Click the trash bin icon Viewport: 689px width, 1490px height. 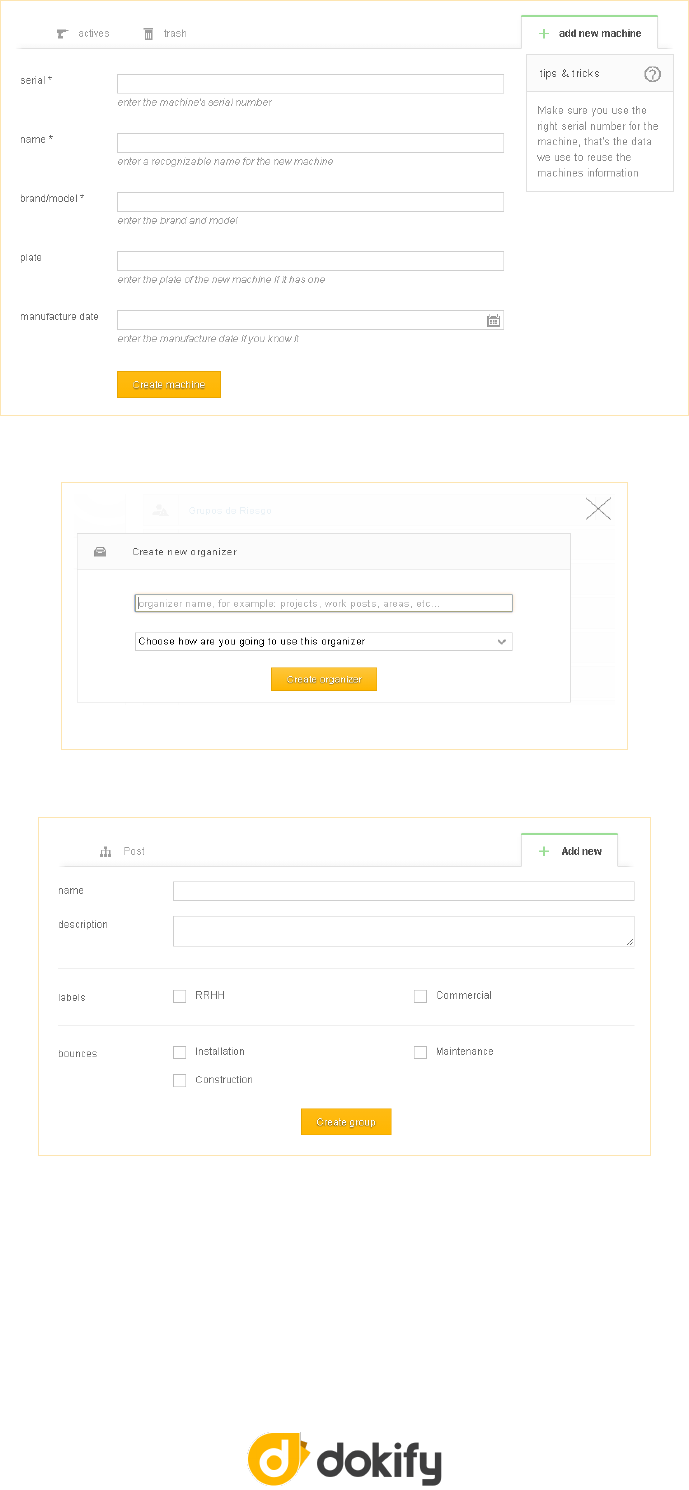coord(148,34)
